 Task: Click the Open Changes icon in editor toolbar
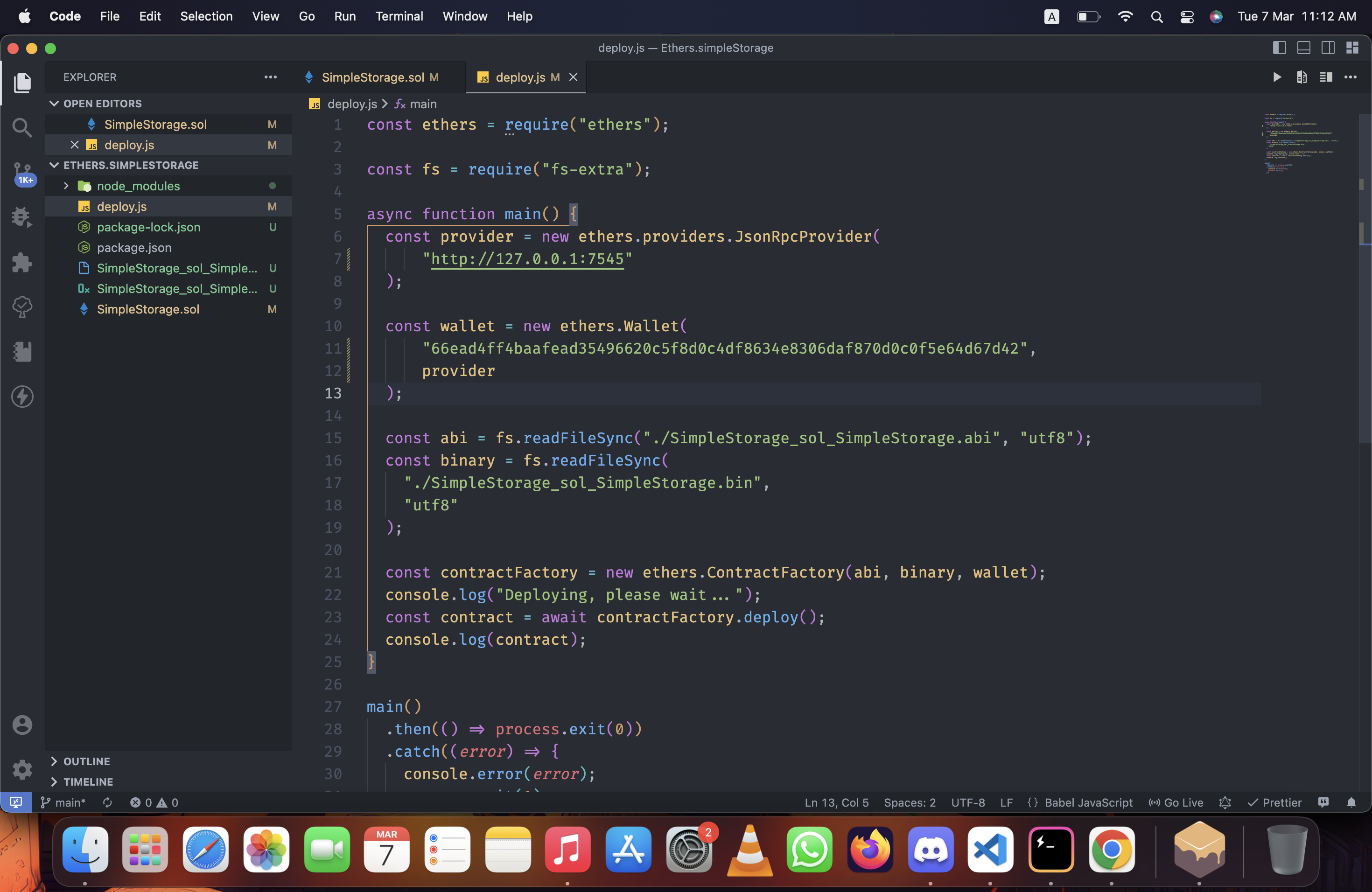click(x=1302, y=77)
